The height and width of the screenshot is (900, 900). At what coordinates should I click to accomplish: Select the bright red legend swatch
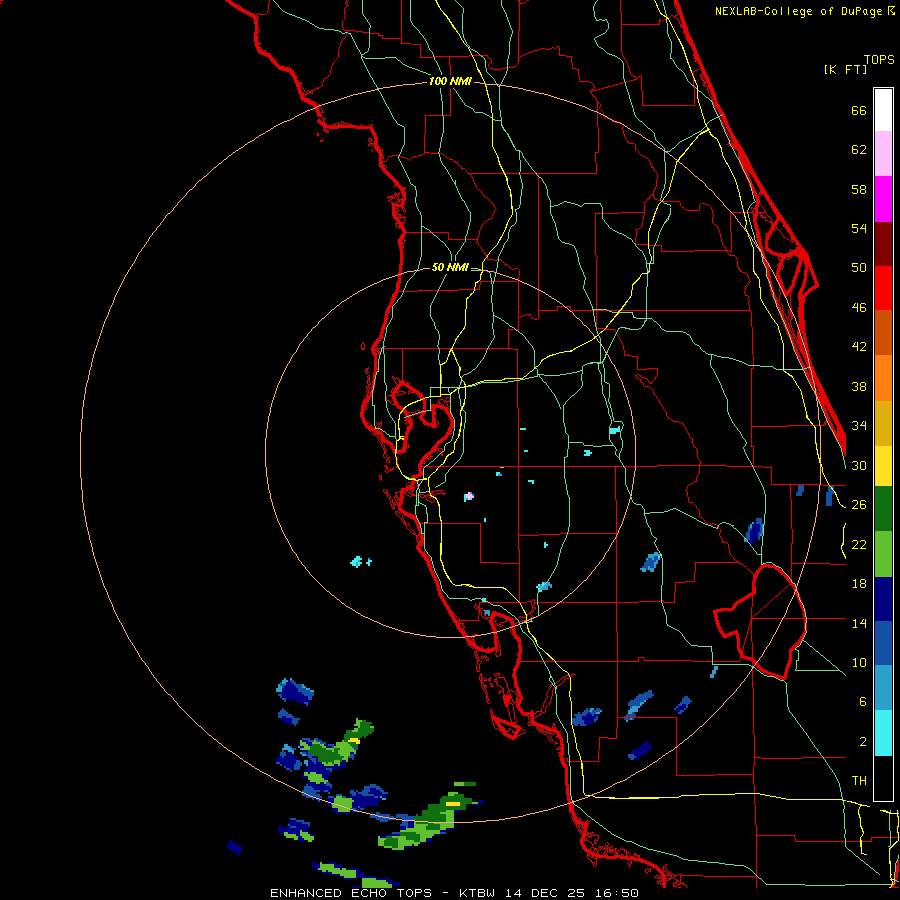point(883,288)
